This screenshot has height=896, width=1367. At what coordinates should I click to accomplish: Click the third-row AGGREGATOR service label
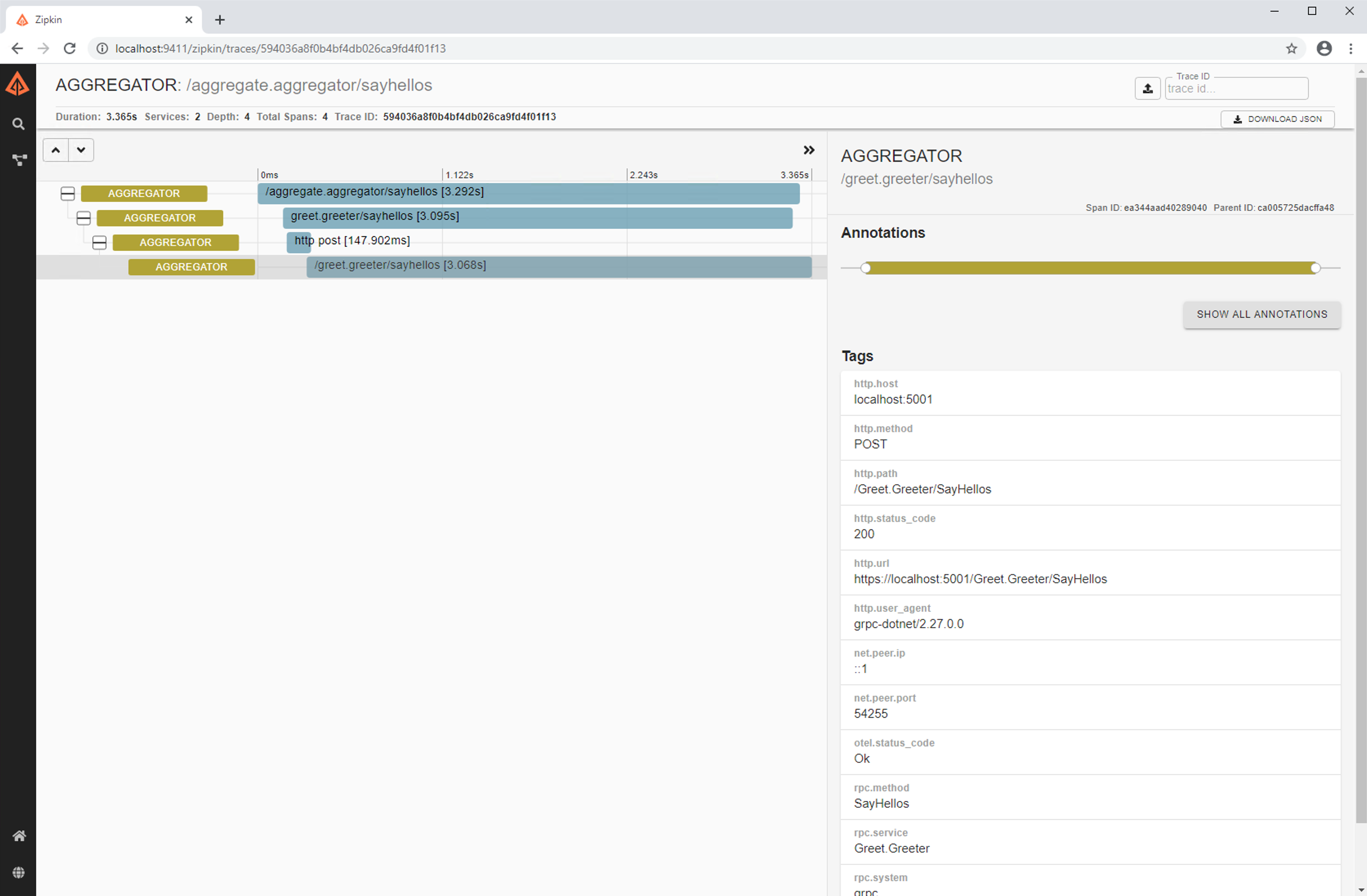[176, 243]
